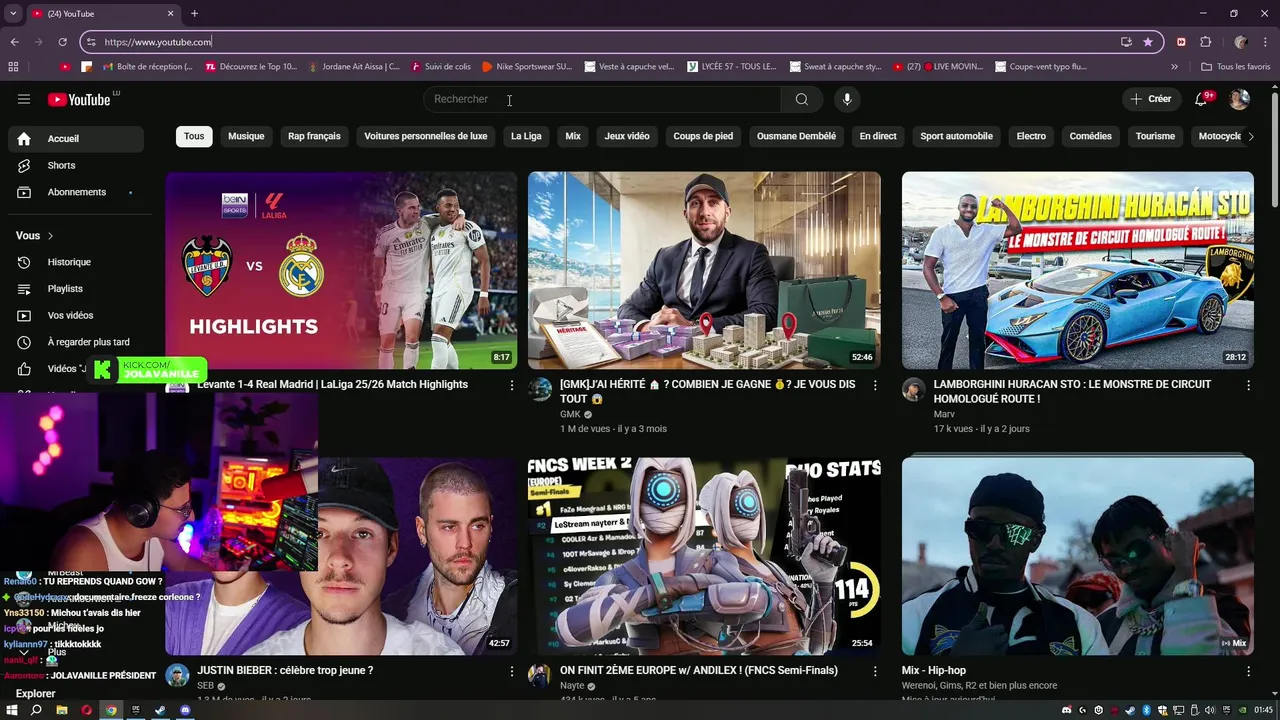Select the Jeux vidéo filter chip
The width and height of the screenshot is (1280, 720).
point(627,136)
